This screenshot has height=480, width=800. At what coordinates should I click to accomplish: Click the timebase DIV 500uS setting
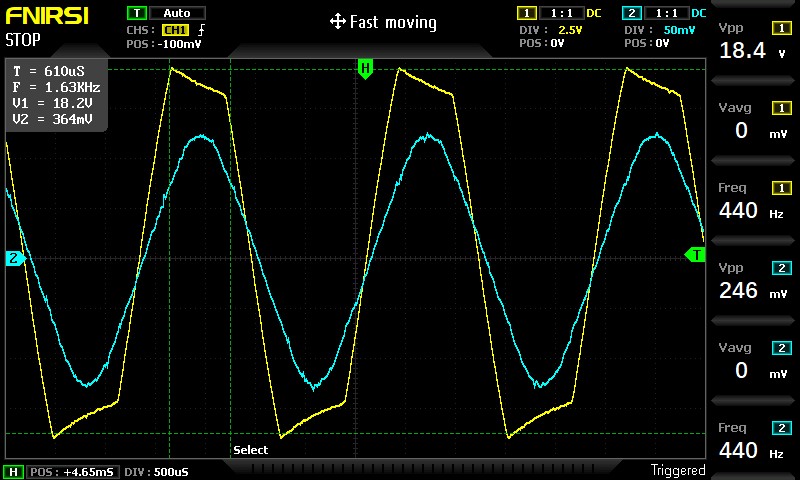pos(157,471)
